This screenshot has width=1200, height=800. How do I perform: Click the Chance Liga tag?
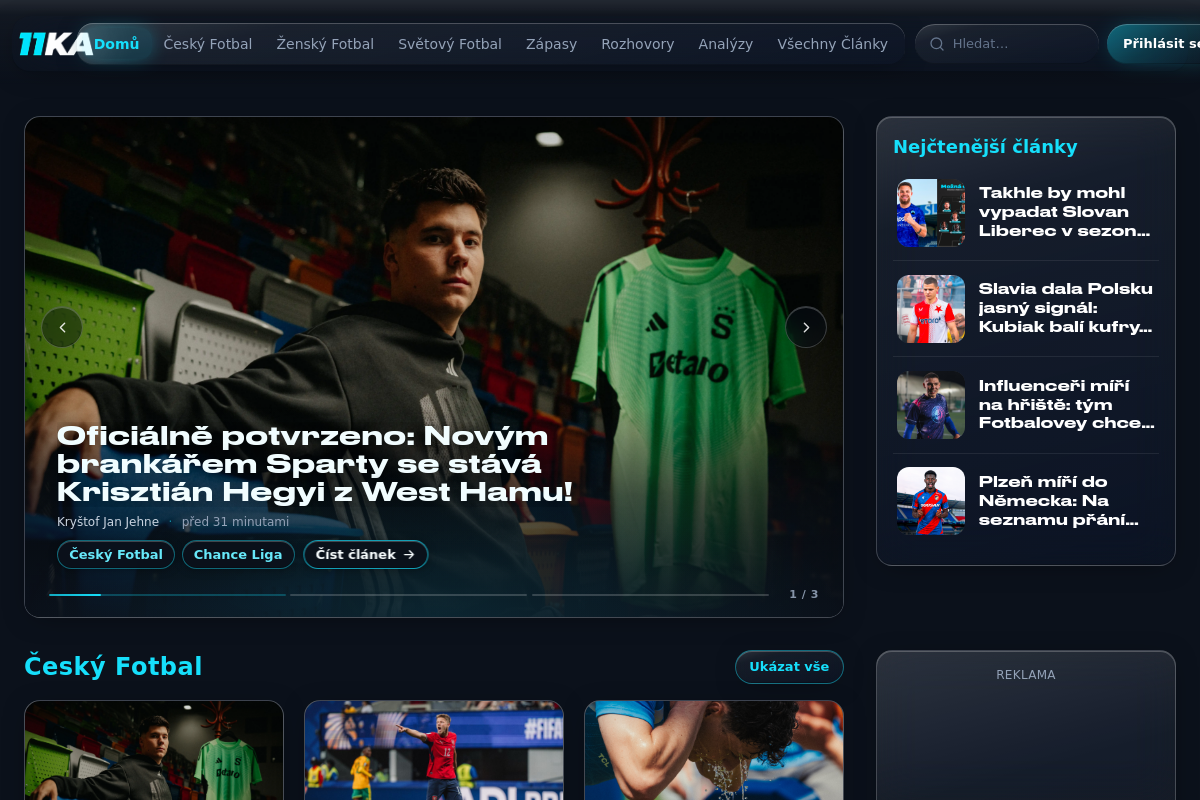(238, 555)
